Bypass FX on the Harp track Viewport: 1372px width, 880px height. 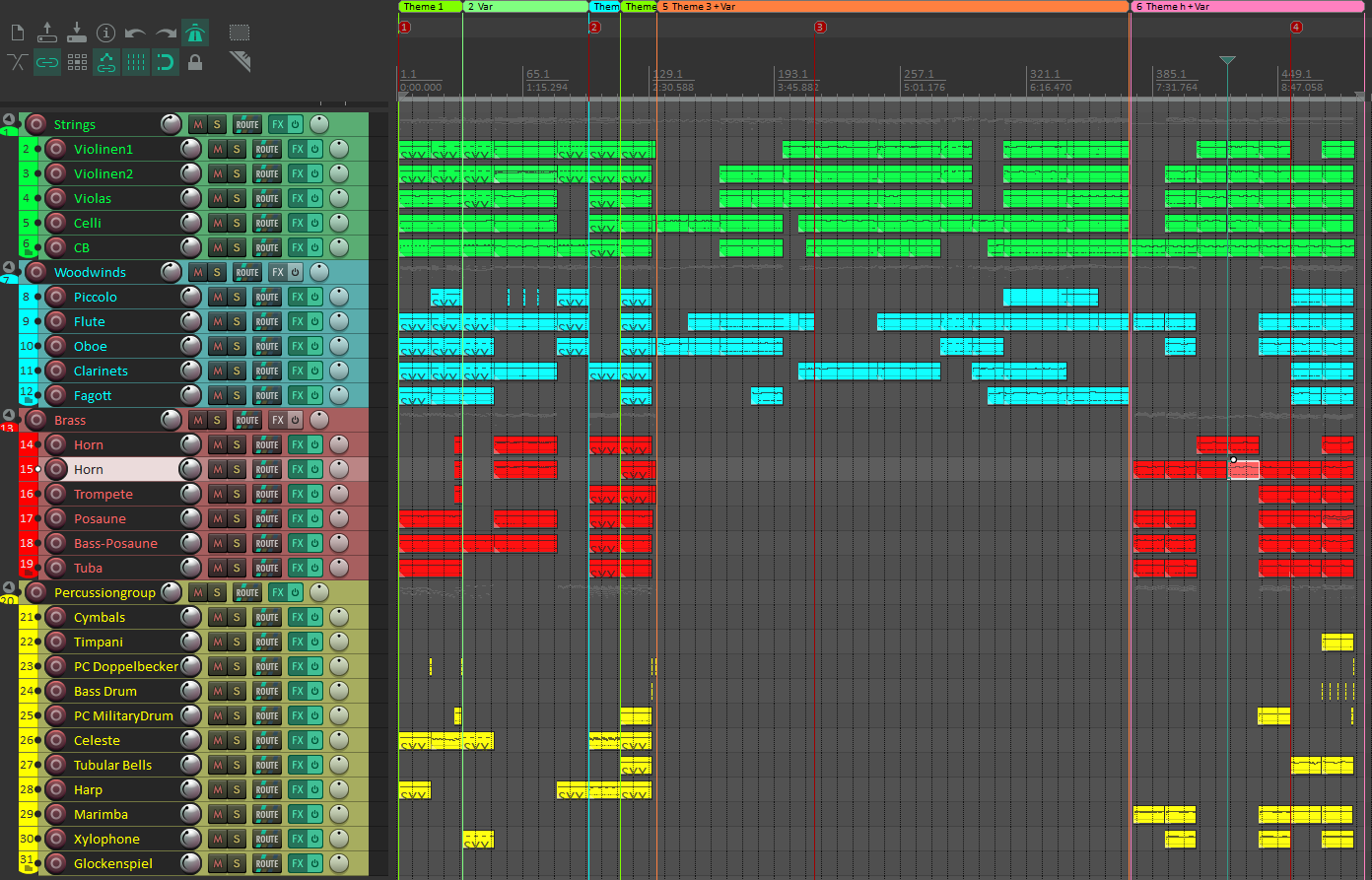315,790
